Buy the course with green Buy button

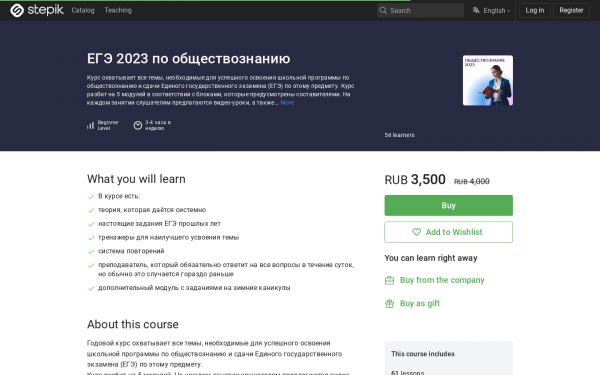coord(448,205)
